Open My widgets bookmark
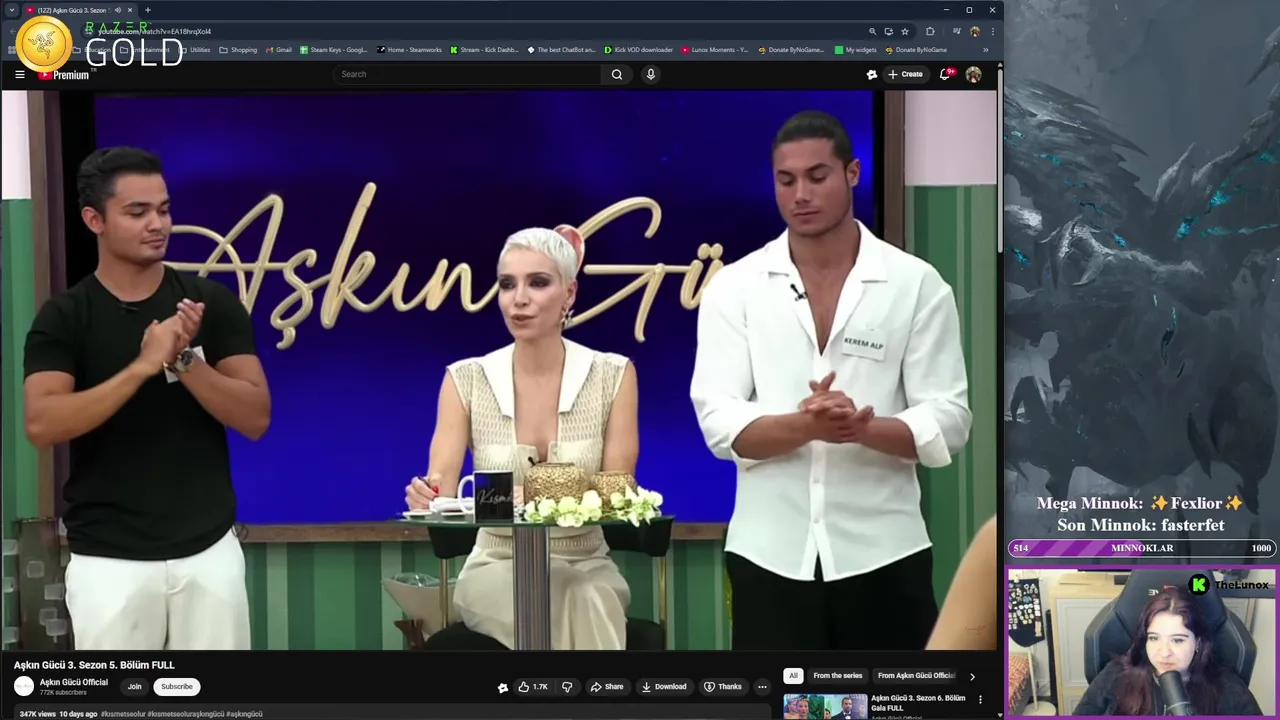Viewport: 1280px width, 720px height. click(x=855, y=50)
